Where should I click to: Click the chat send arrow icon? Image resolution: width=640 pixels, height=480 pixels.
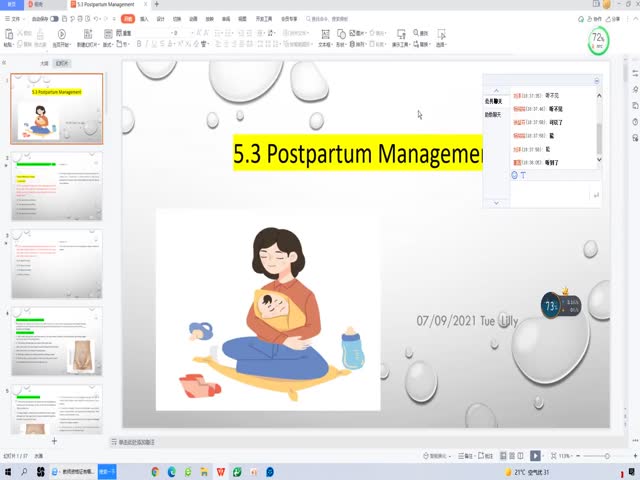click(x=596, y=195)
